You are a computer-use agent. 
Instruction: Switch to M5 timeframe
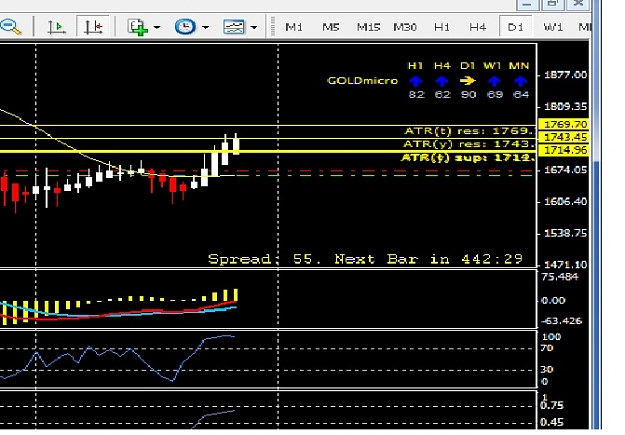pyautogui.click(x=330, y=27)
